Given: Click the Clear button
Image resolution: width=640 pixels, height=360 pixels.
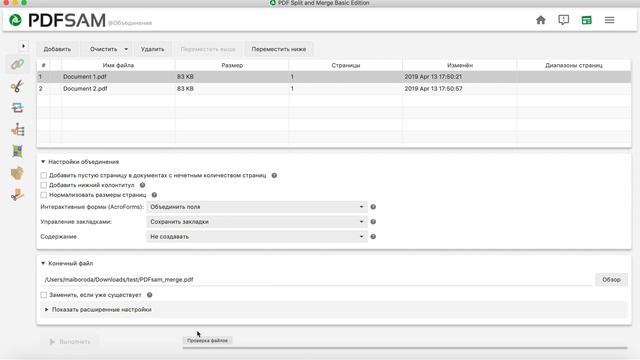Looking at the screenshot, I should pos(103,49).
